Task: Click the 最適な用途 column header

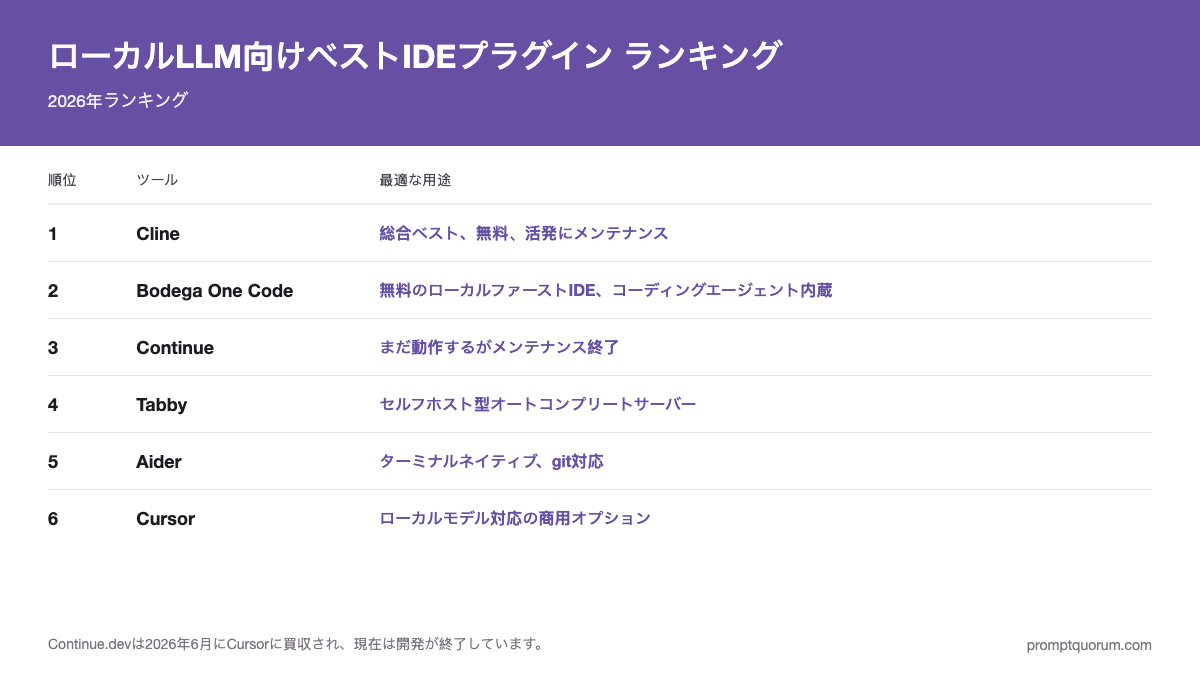Action: pos(415,180)
